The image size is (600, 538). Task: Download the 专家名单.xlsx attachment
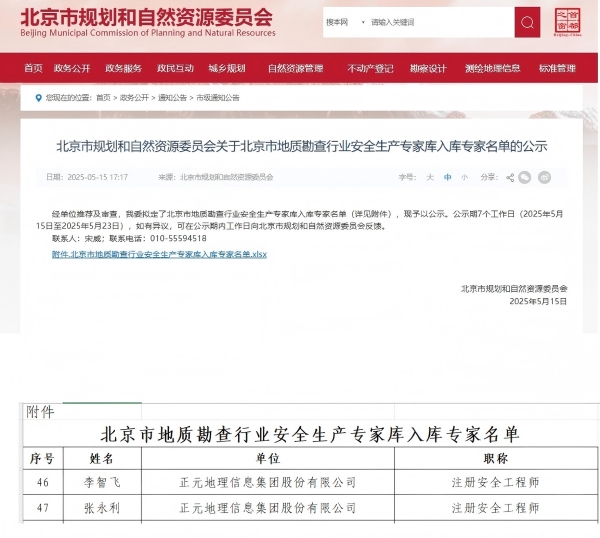click(x=159, y=255)
